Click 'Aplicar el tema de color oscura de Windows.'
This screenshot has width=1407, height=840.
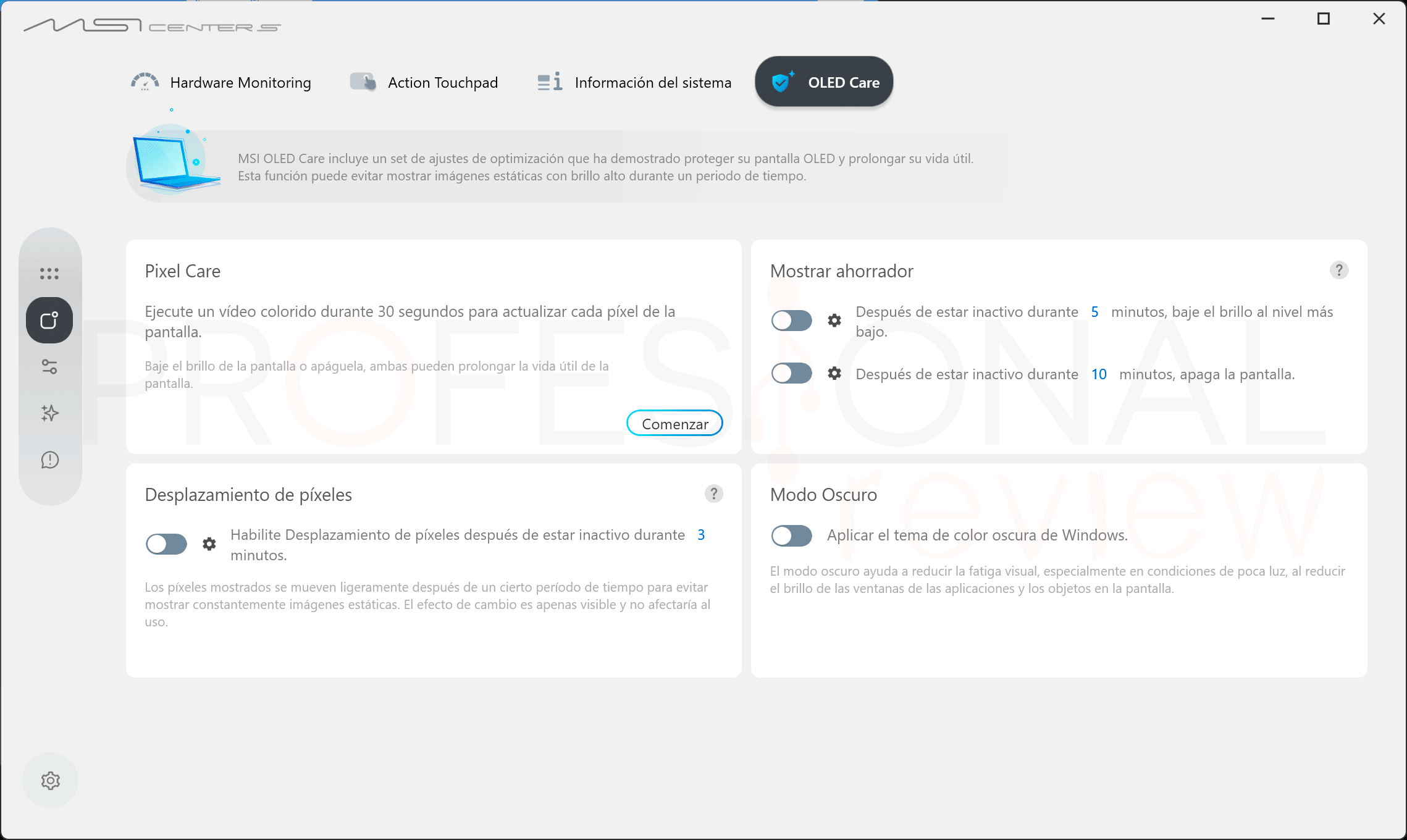pos(977,535)
